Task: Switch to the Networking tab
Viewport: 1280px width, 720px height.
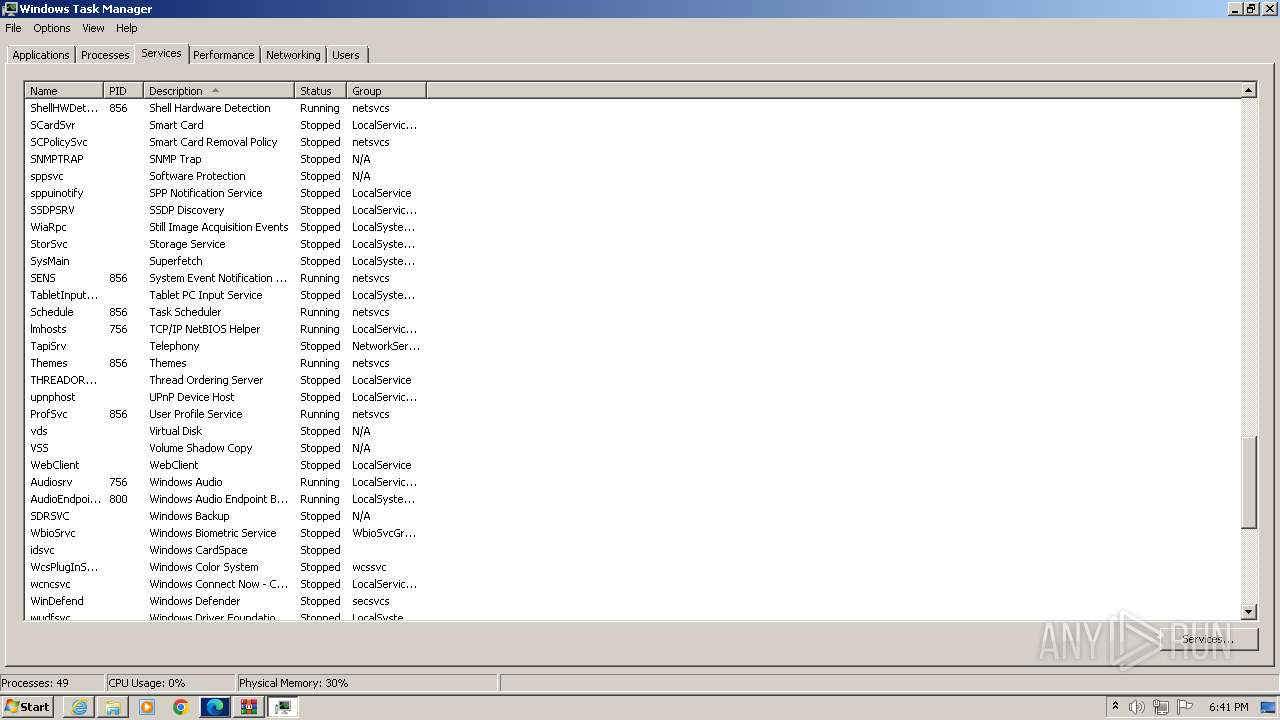Action: pos(293,55)
